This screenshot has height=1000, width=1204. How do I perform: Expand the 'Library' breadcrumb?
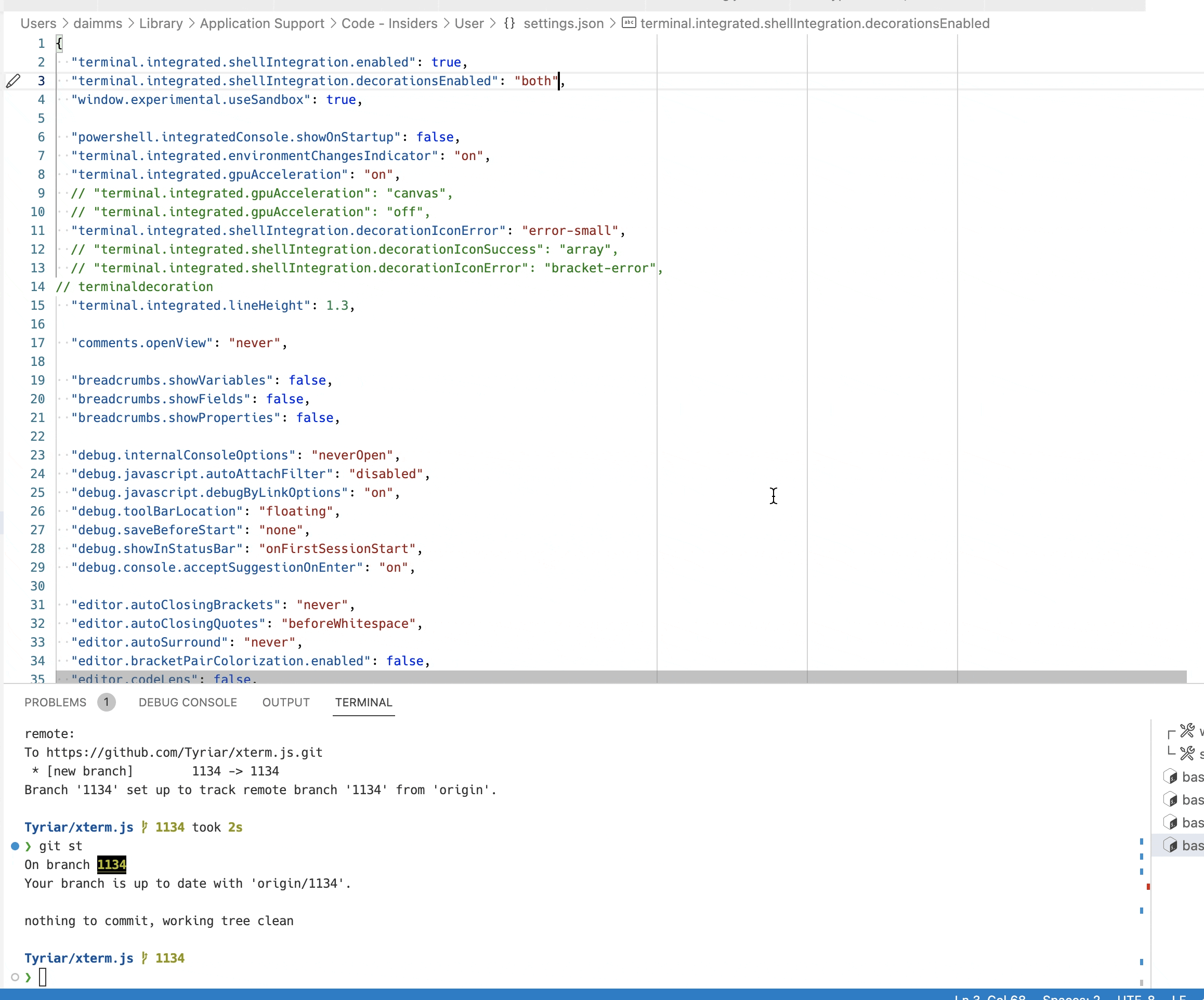161,23
